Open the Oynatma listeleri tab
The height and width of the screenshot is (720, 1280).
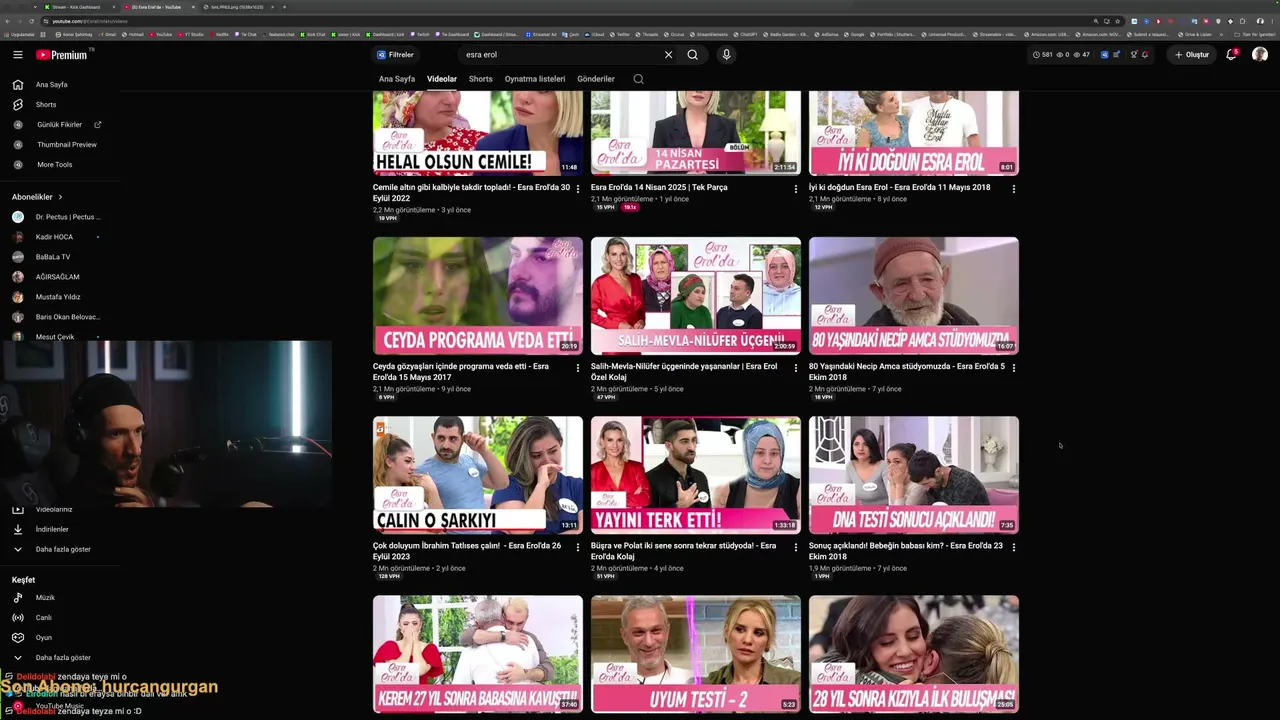pyautogui.click(x=535, y=79)
